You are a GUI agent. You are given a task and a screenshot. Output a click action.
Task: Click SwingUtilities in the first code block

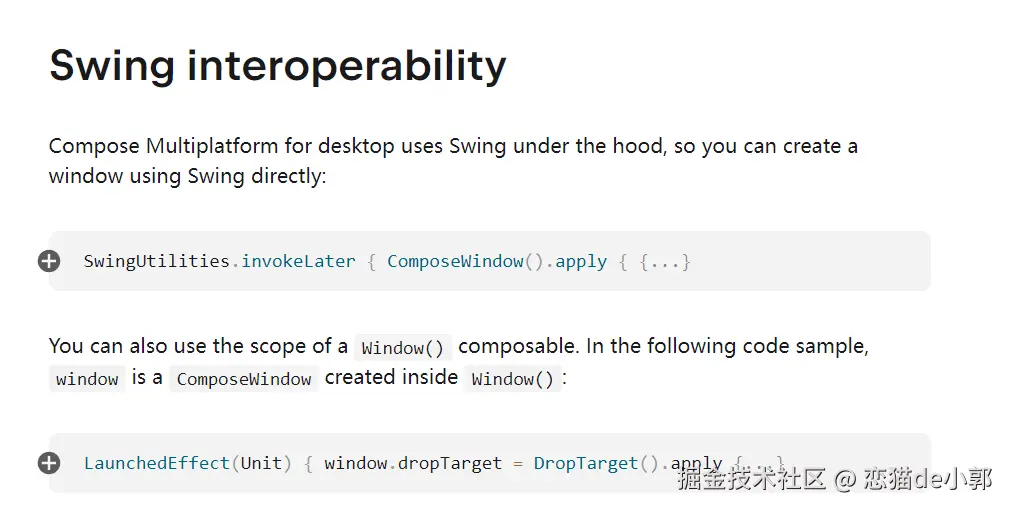pyautogui.click(x=156, y=261)
